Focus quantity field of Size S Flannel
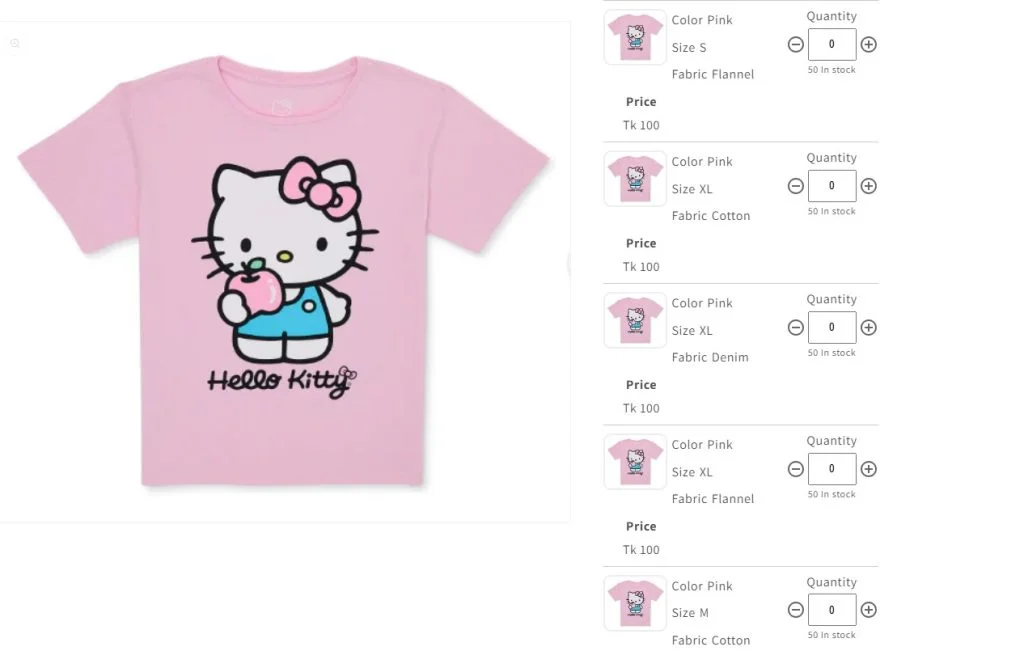The height and width of the screenshot is (651, 1024). pyautogui.click(x=831, y=44)
